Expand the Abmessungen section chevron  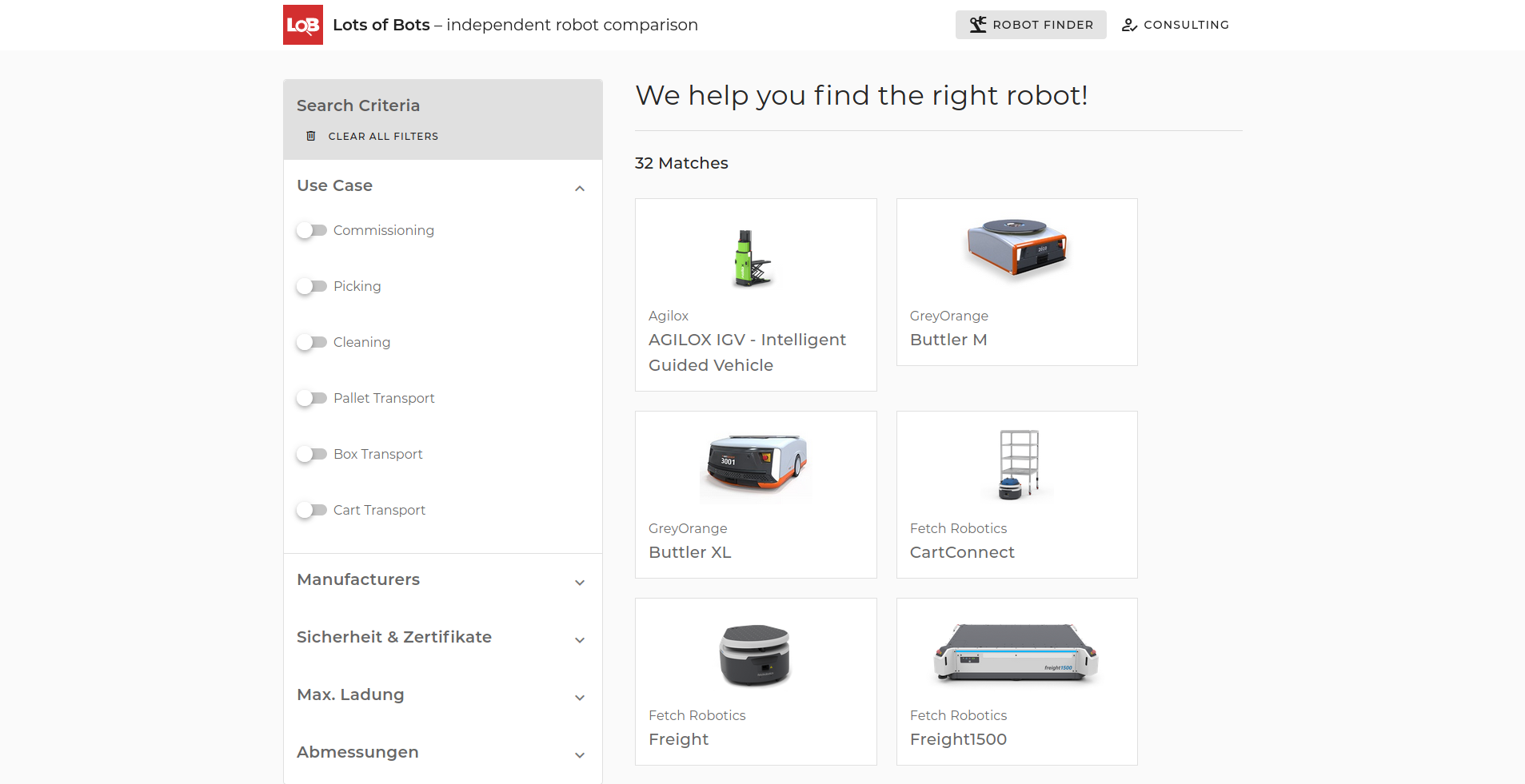[x=580, y=755]
